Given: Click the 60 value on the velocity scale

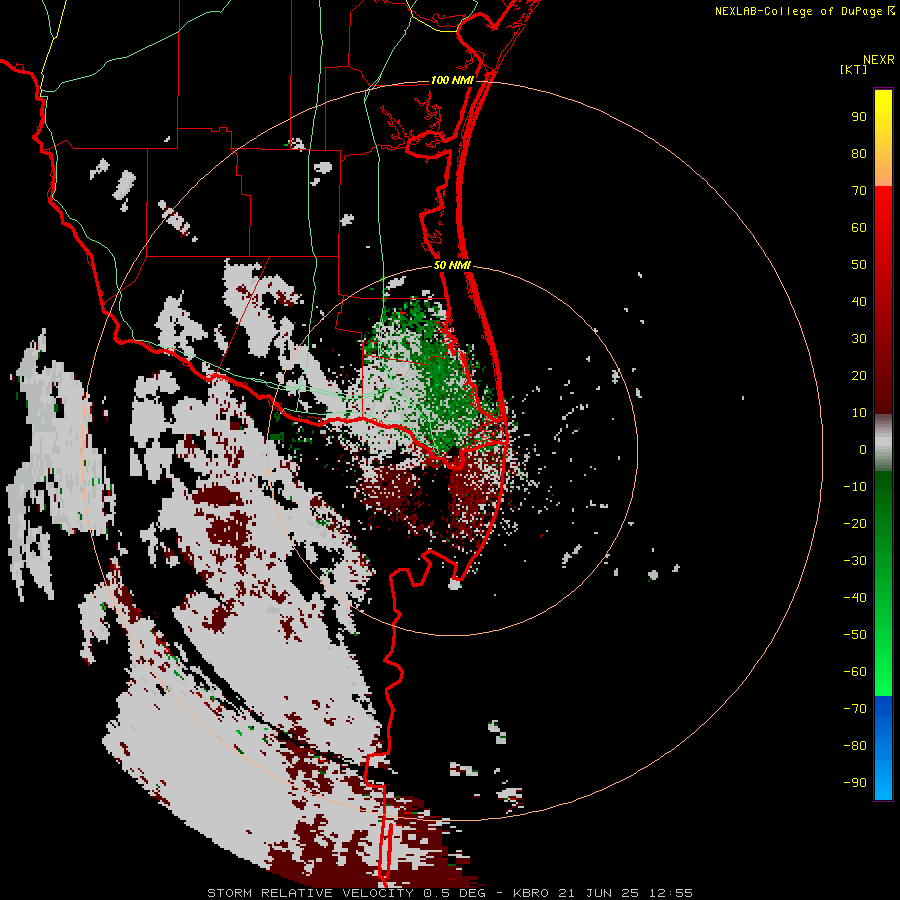Looking at the screenshot, I should pyautogui.click(x=859, y=228).
